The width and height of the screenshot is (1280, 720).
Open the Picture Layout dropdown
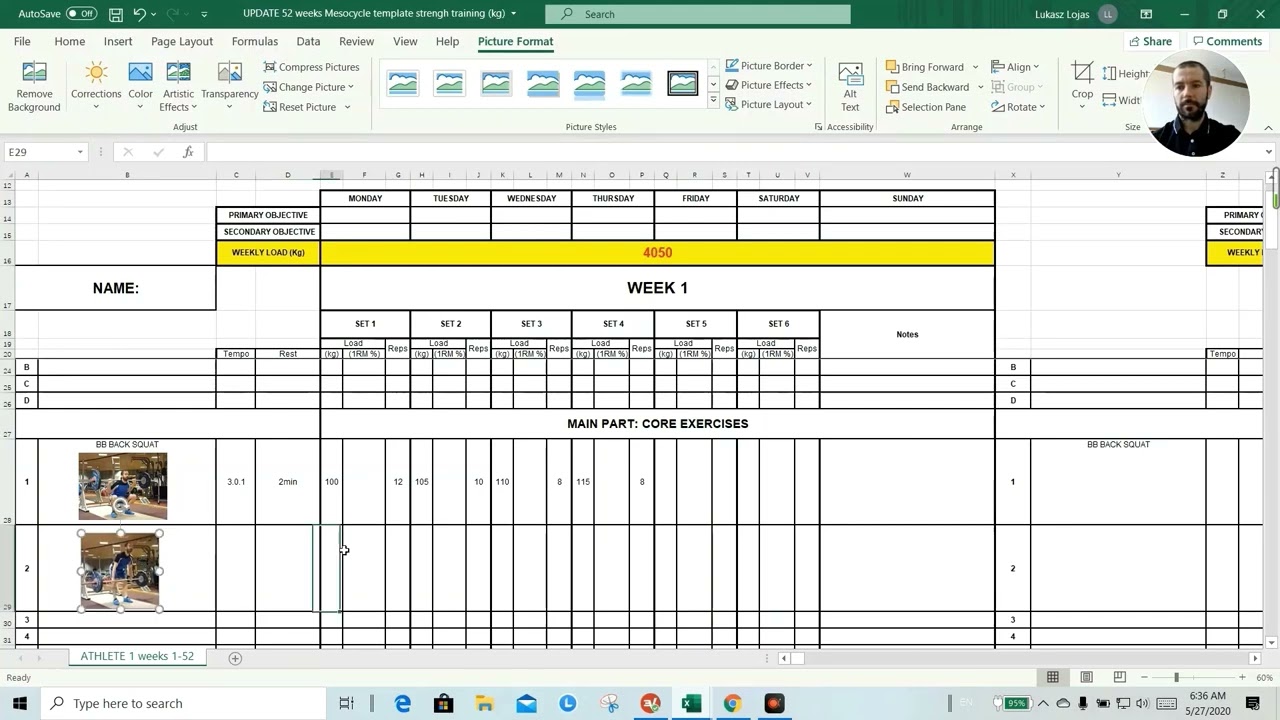(768, 104)
